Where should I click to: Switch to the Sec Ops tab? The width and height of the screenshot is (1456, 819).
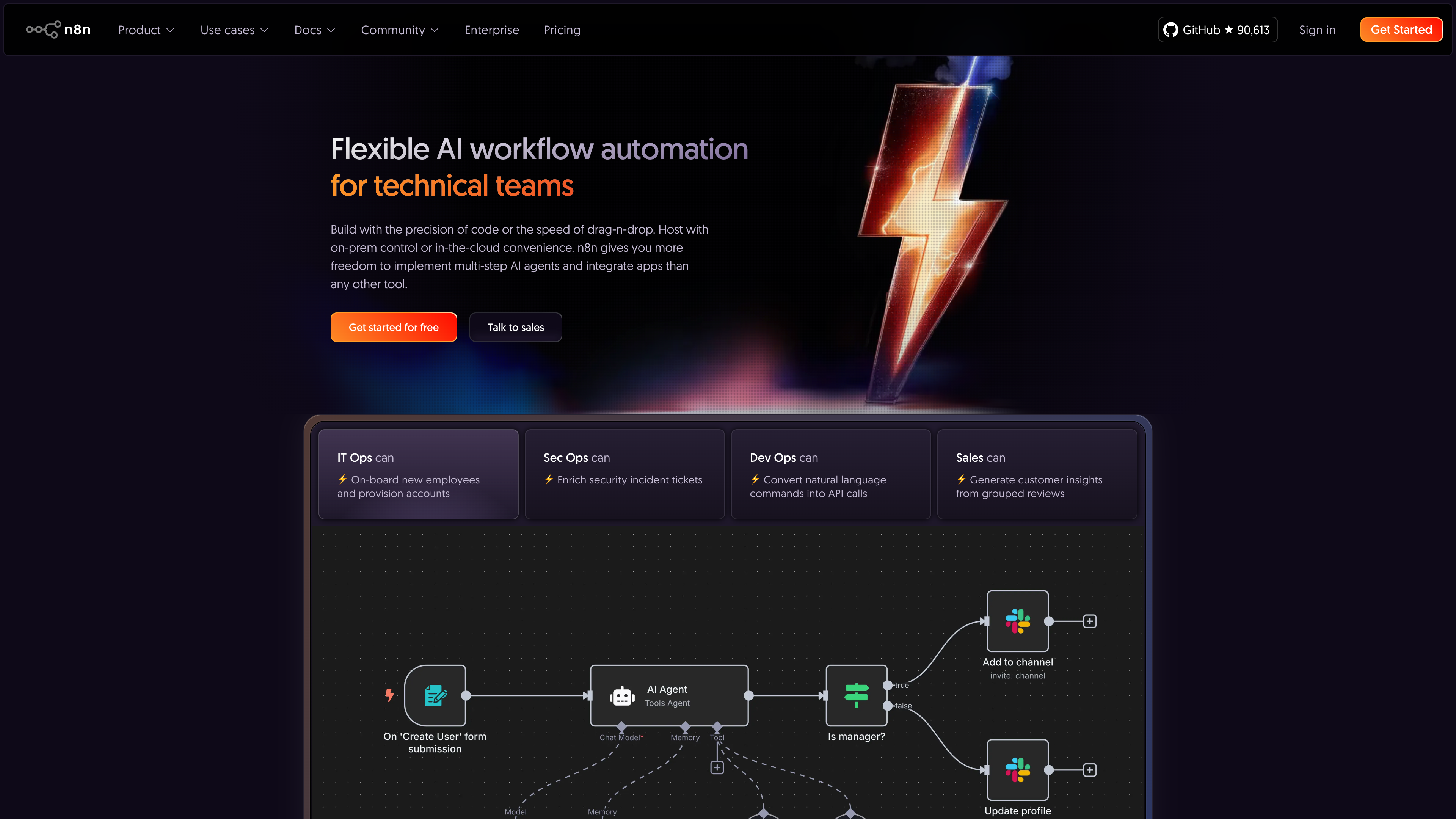[624, 474]
